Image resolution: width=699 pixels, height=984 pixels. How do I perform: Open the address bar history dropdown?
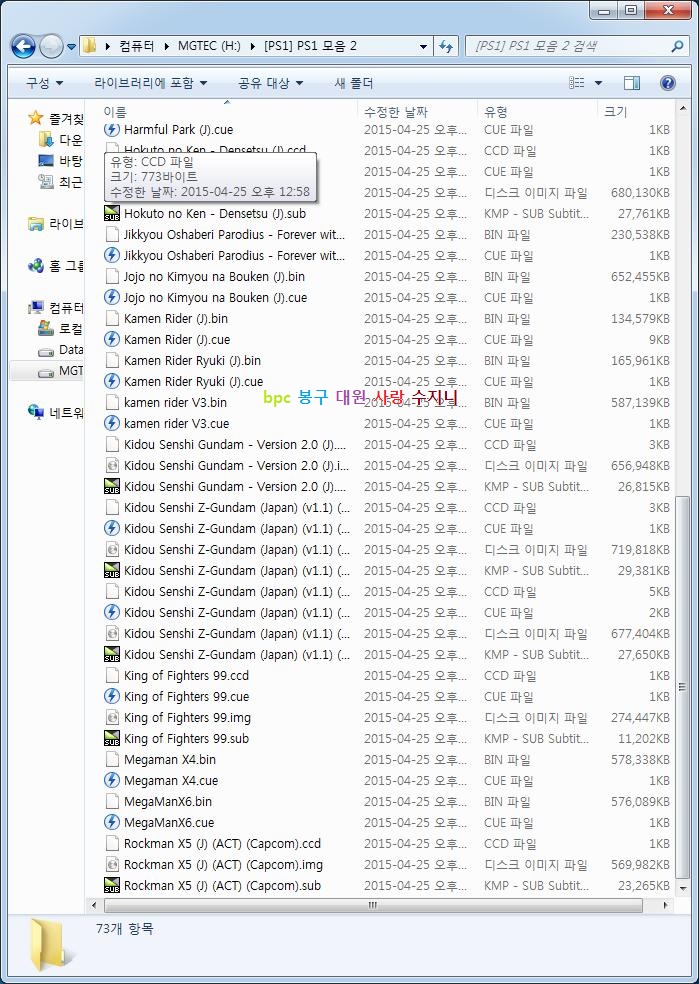click(424, 46)
